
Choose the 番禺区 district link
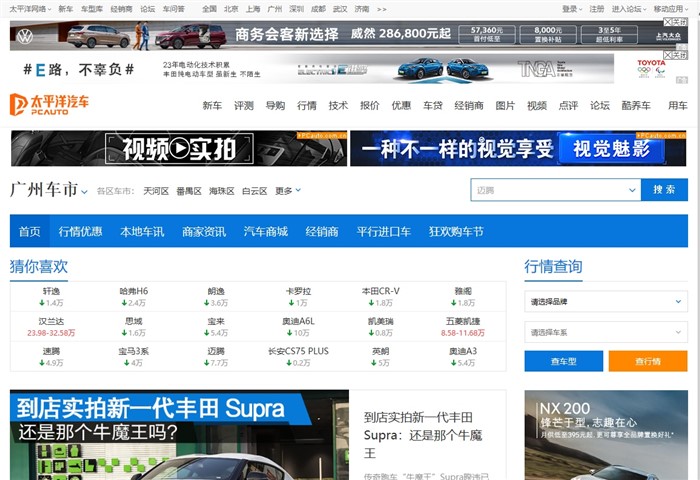click(x=189, y=191)
